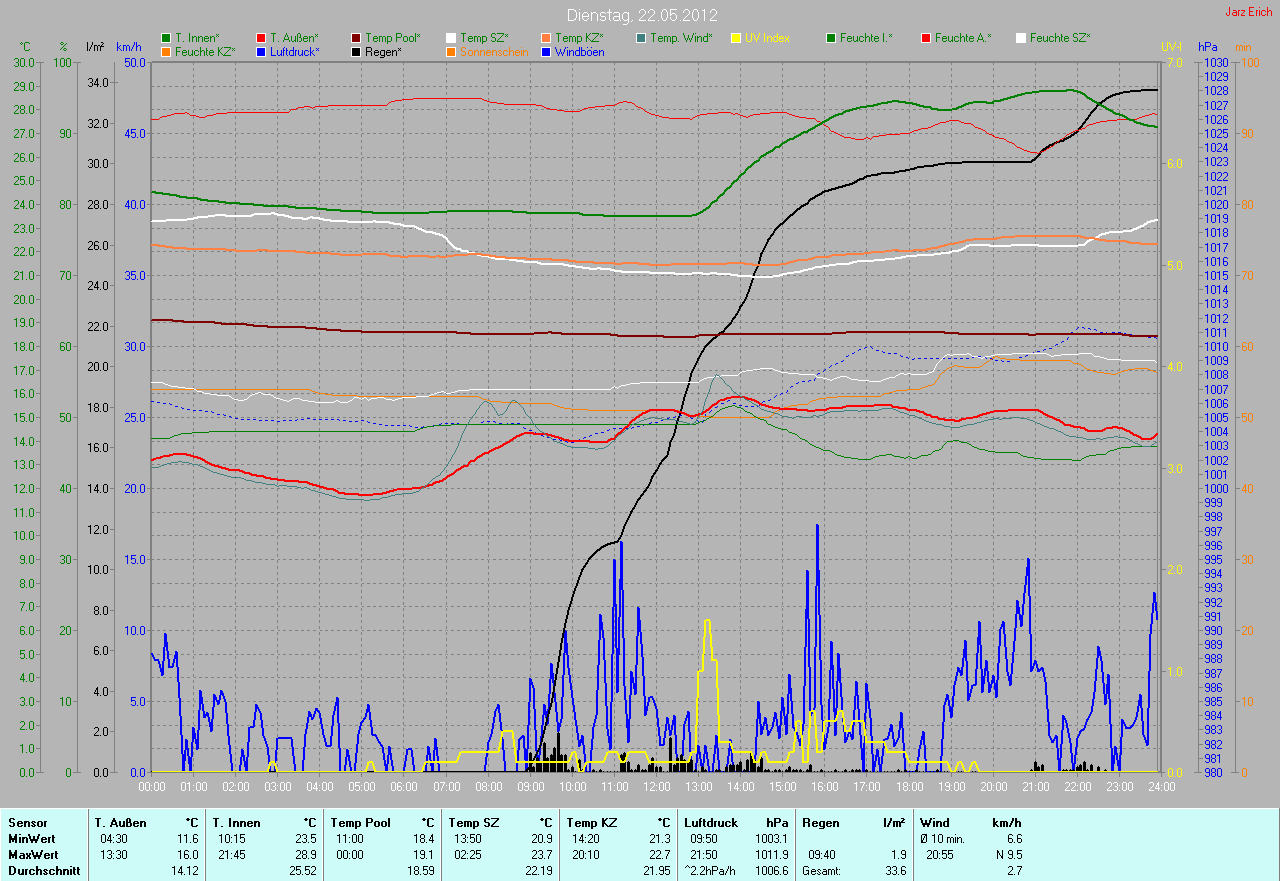Viewport: 1280px width, 881px height.
Task: Select the maximum pressure value '1011.9'
Action: [x=770, y=855]
